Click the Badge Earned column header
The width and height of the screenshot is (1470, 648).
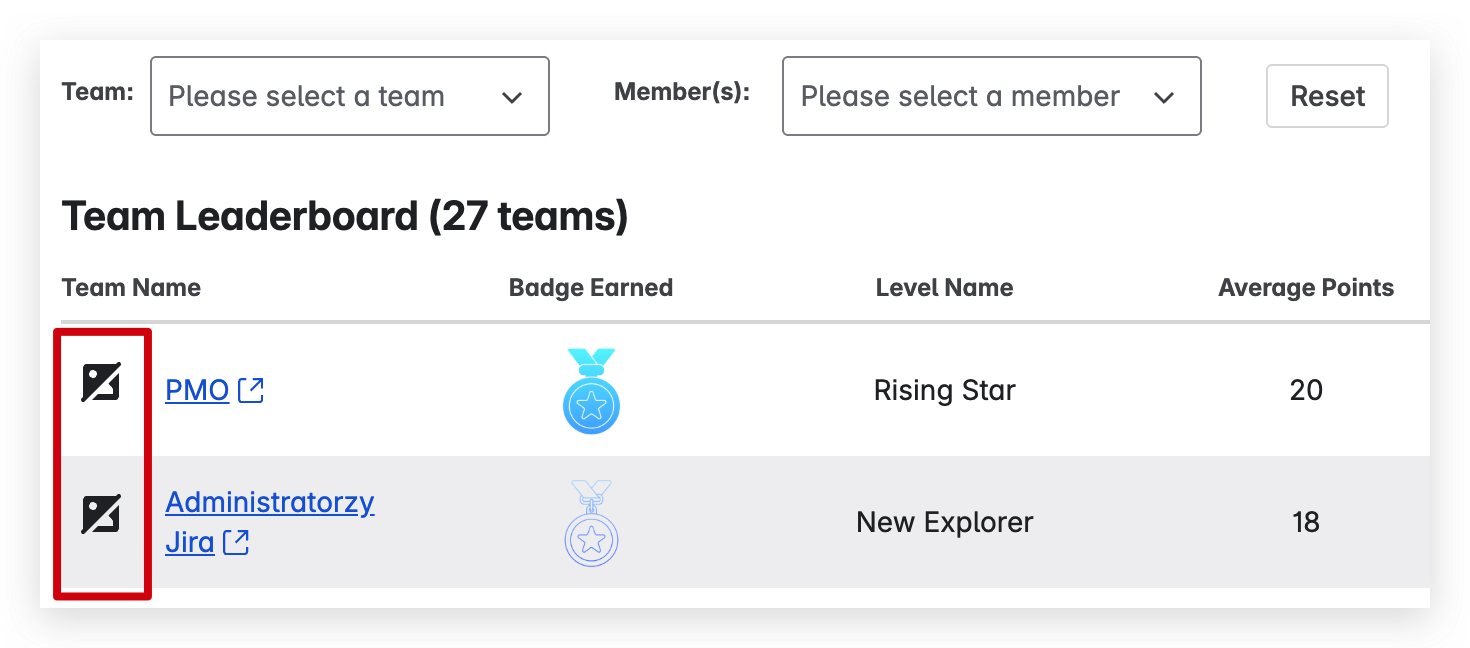point(590,288)
